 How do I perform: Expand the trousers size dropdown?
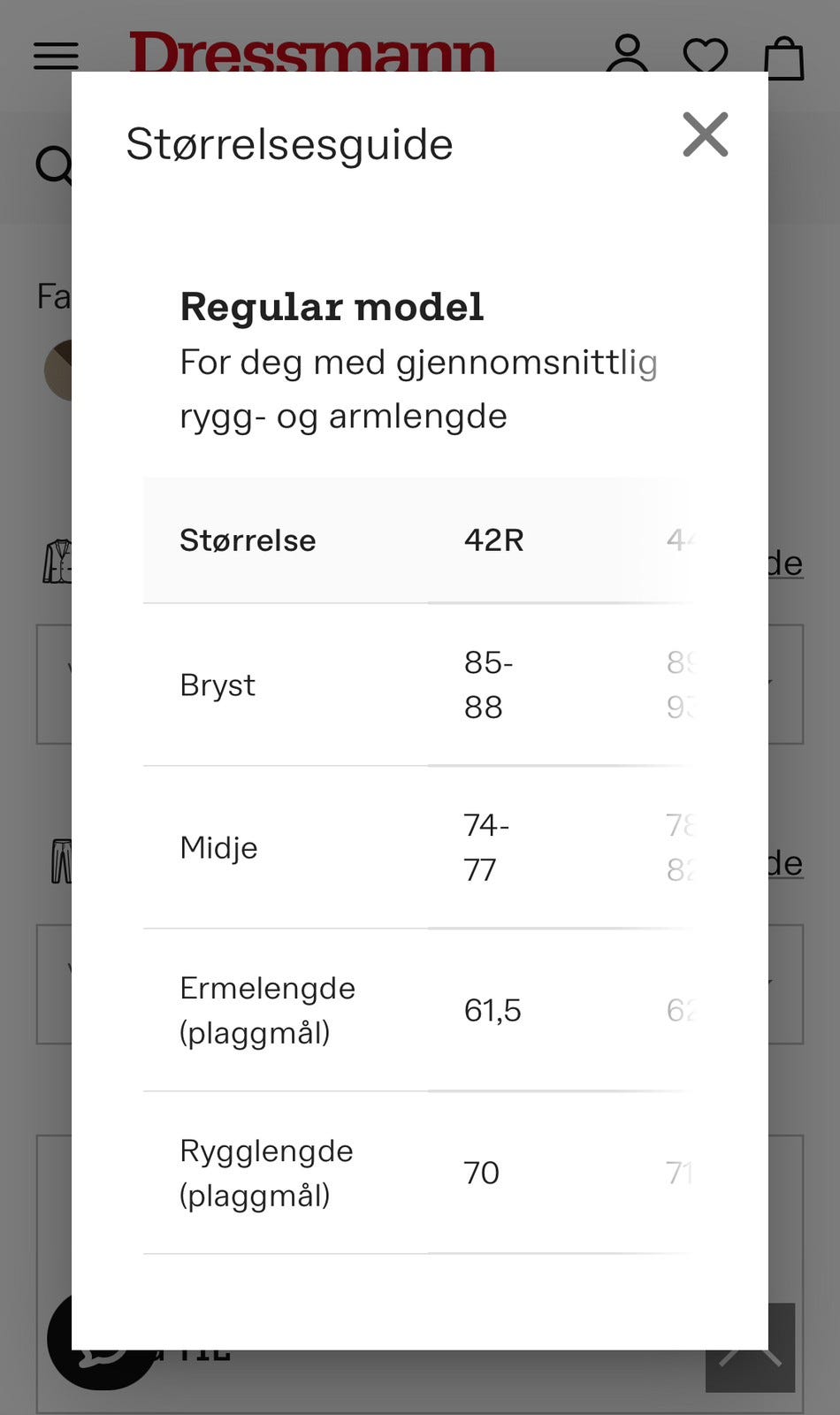(786, 984)
